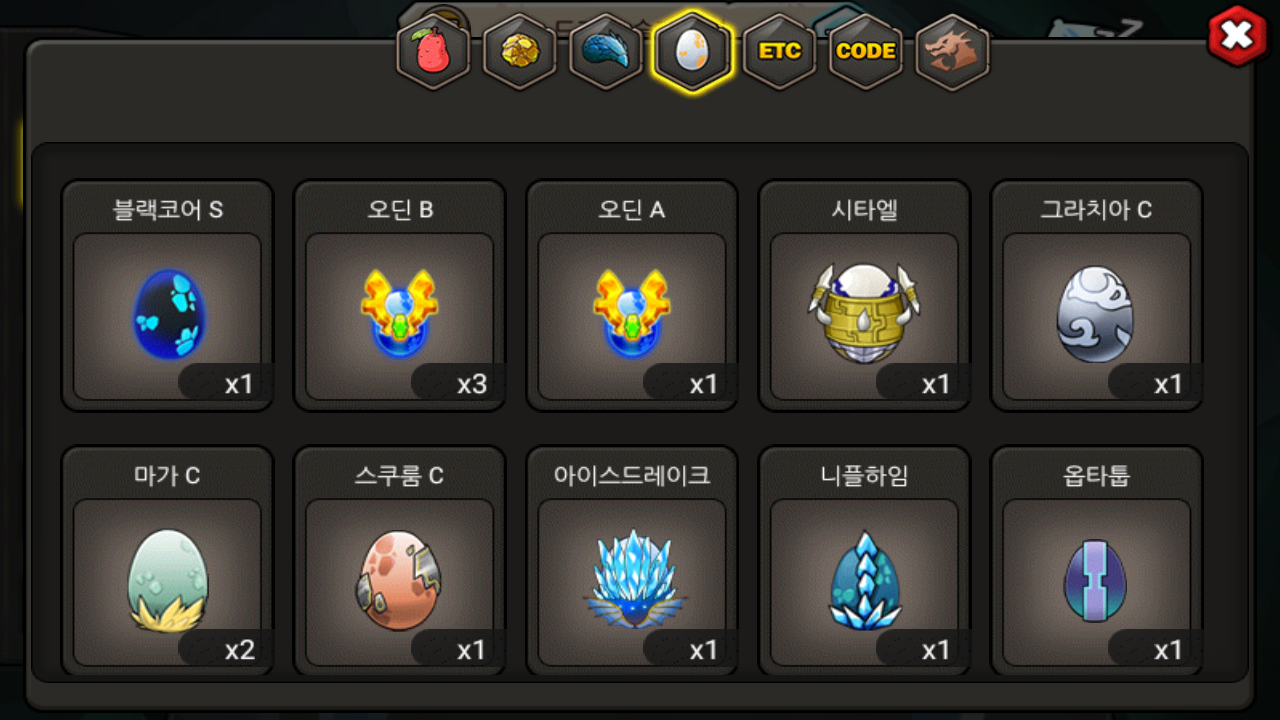Pick the 스쿠룸 C cracked egg
The image size is (1280, 720).
[x=399, y=561]
